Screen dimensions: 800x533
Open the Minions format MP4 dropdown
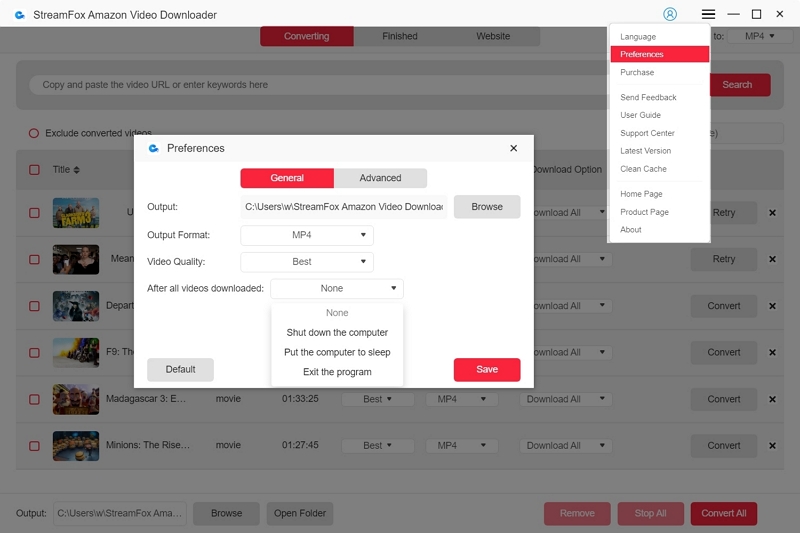coord(462,446)
